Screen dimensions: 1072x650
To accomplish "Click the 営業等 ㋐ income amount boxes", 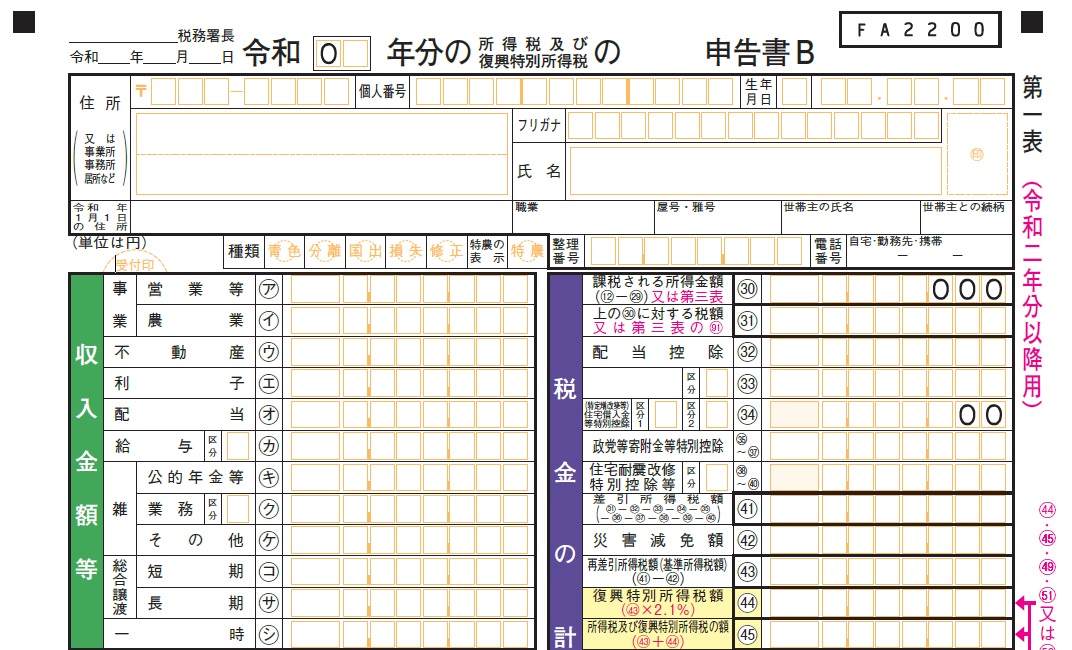I will click(410, 289).
